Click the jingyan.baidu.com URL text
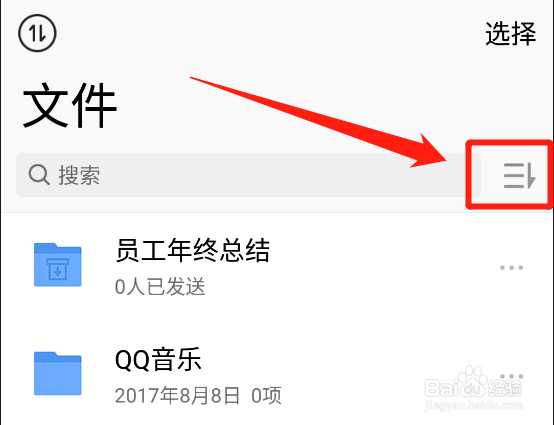 pos(473,405)
